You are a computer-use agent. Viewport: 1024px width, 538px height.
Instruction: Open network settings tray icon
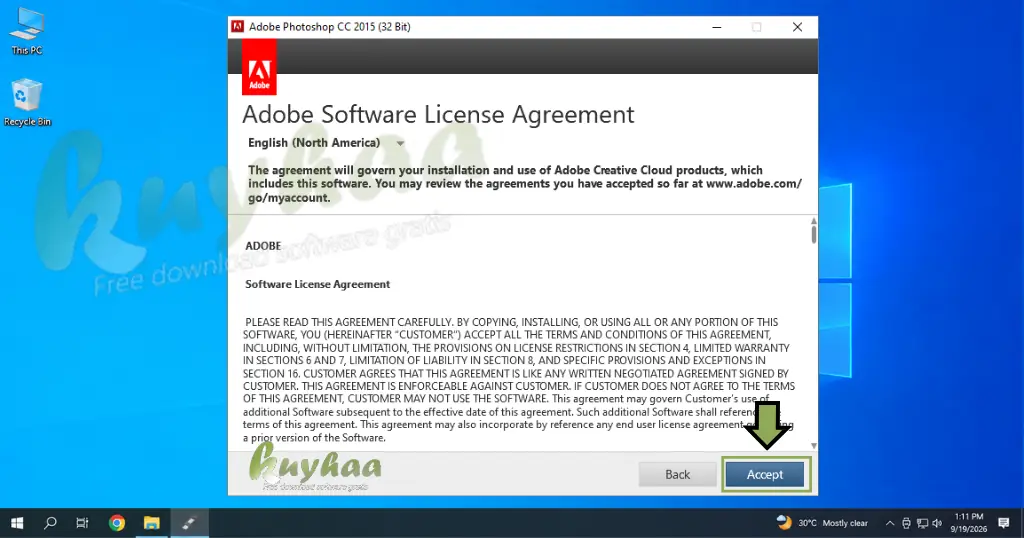click(x=922, y=523)
